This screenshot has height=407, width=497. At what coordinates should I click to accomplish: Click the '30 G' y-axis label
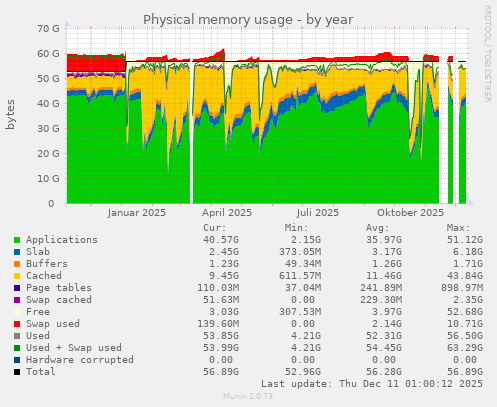click(49, 129)
